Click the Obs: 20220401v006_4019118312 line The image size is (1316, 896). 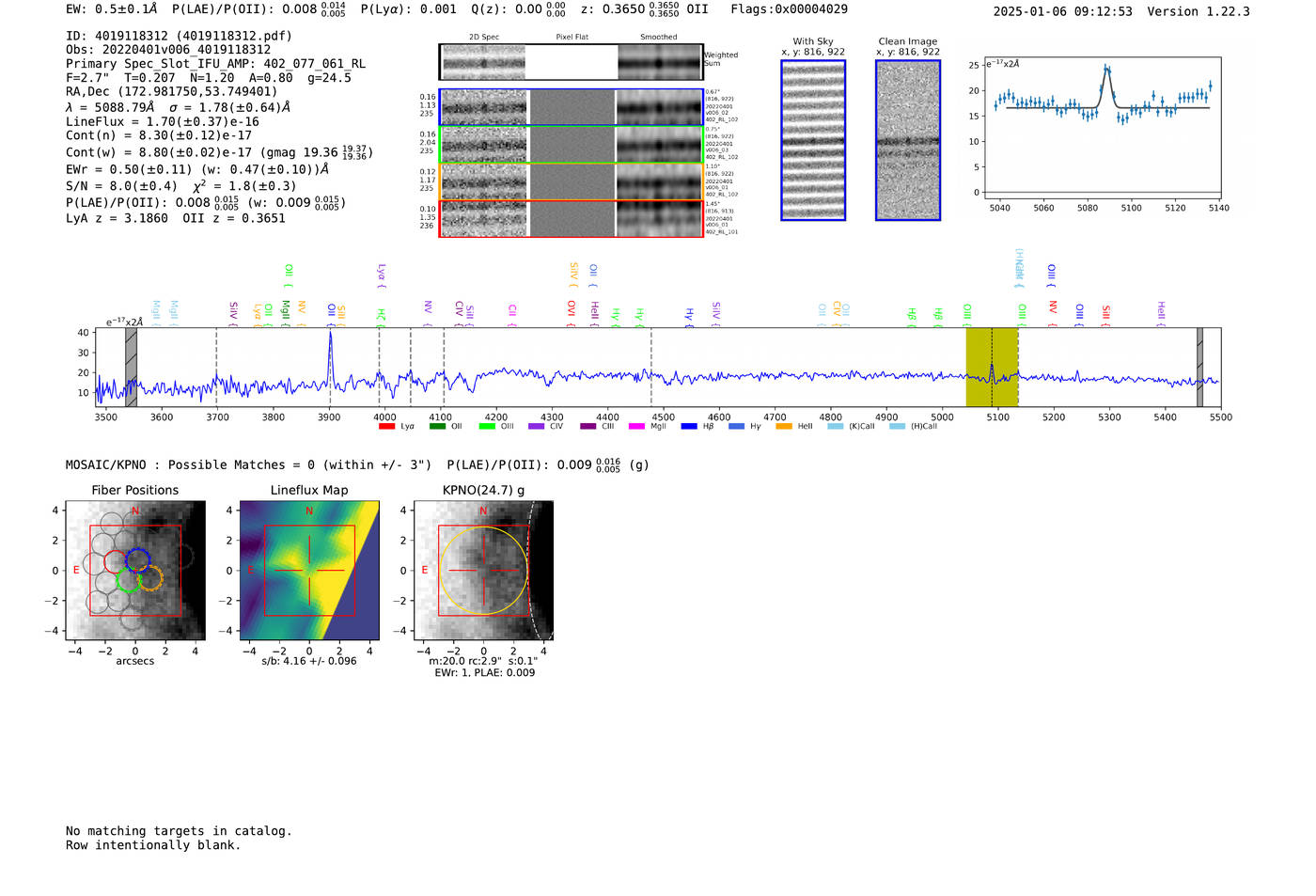point(168,50)
